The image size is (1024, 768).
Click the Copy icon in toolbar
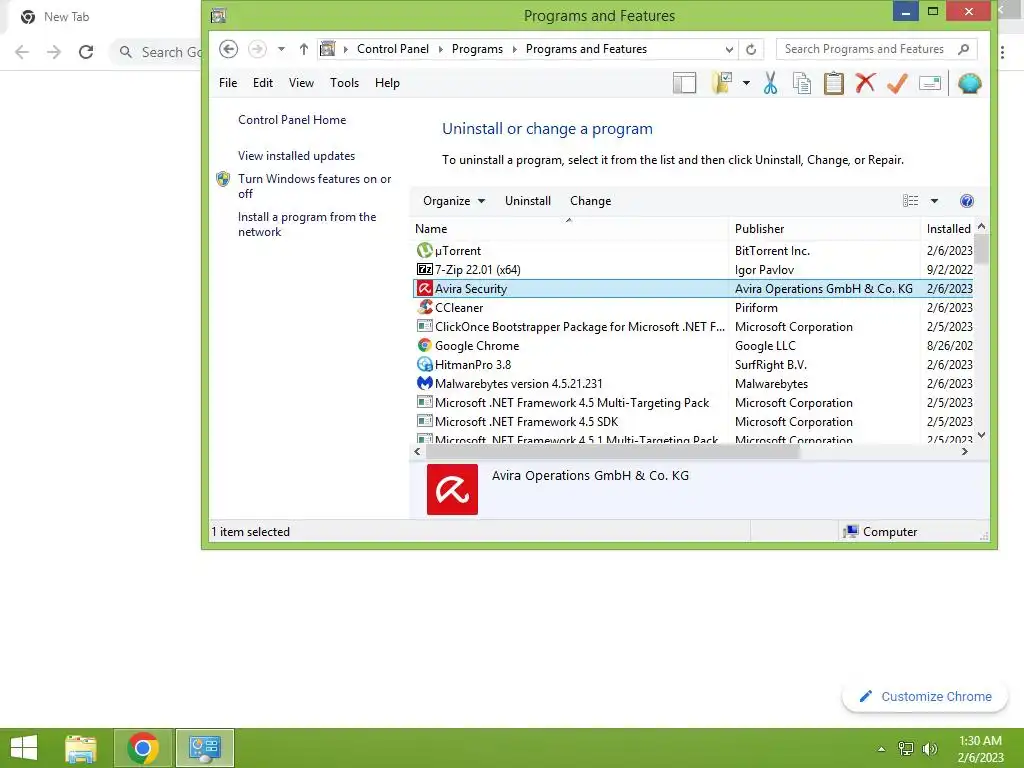click(802, 84)
